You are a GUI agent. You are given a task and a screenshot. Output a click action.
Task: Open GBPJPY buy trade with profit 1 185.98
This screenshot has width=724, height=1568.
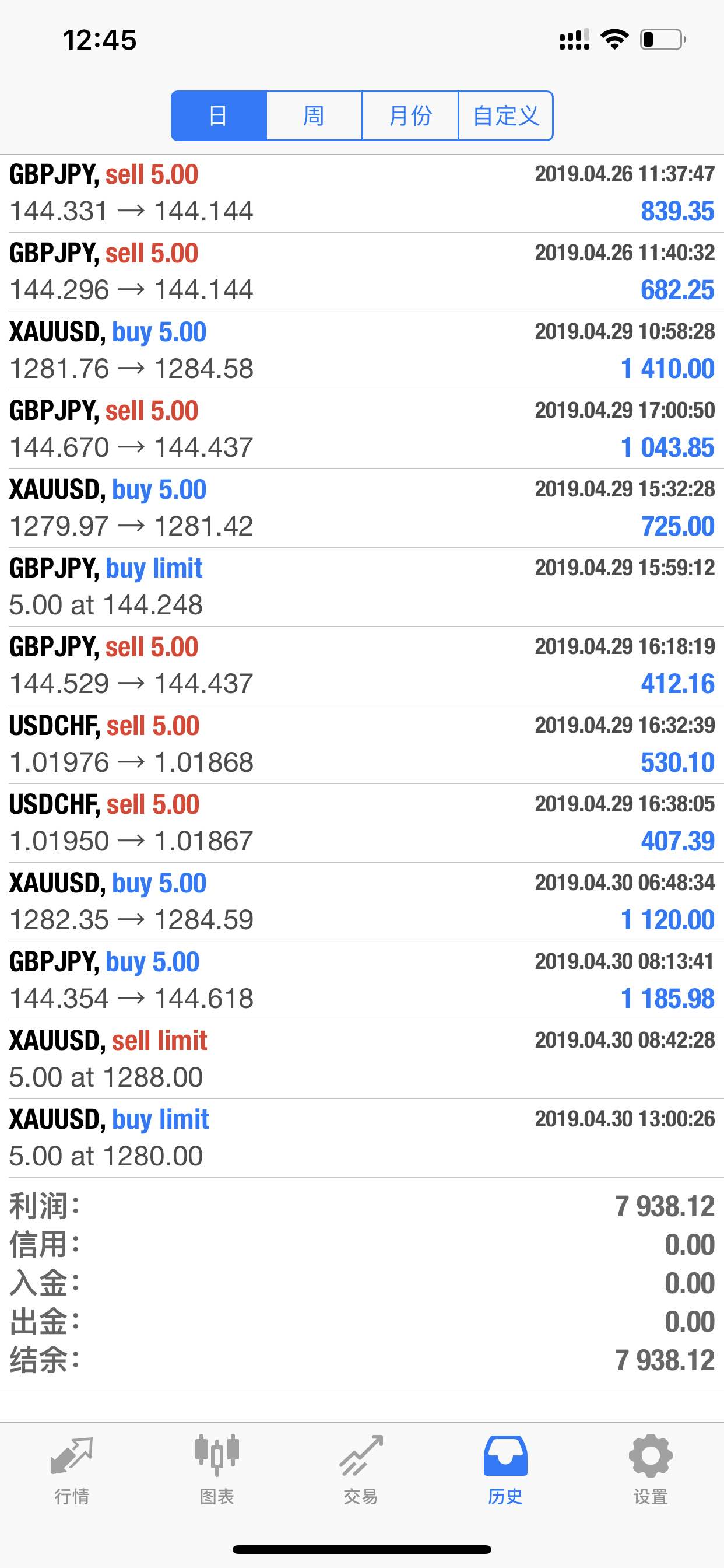coord(362,981)
